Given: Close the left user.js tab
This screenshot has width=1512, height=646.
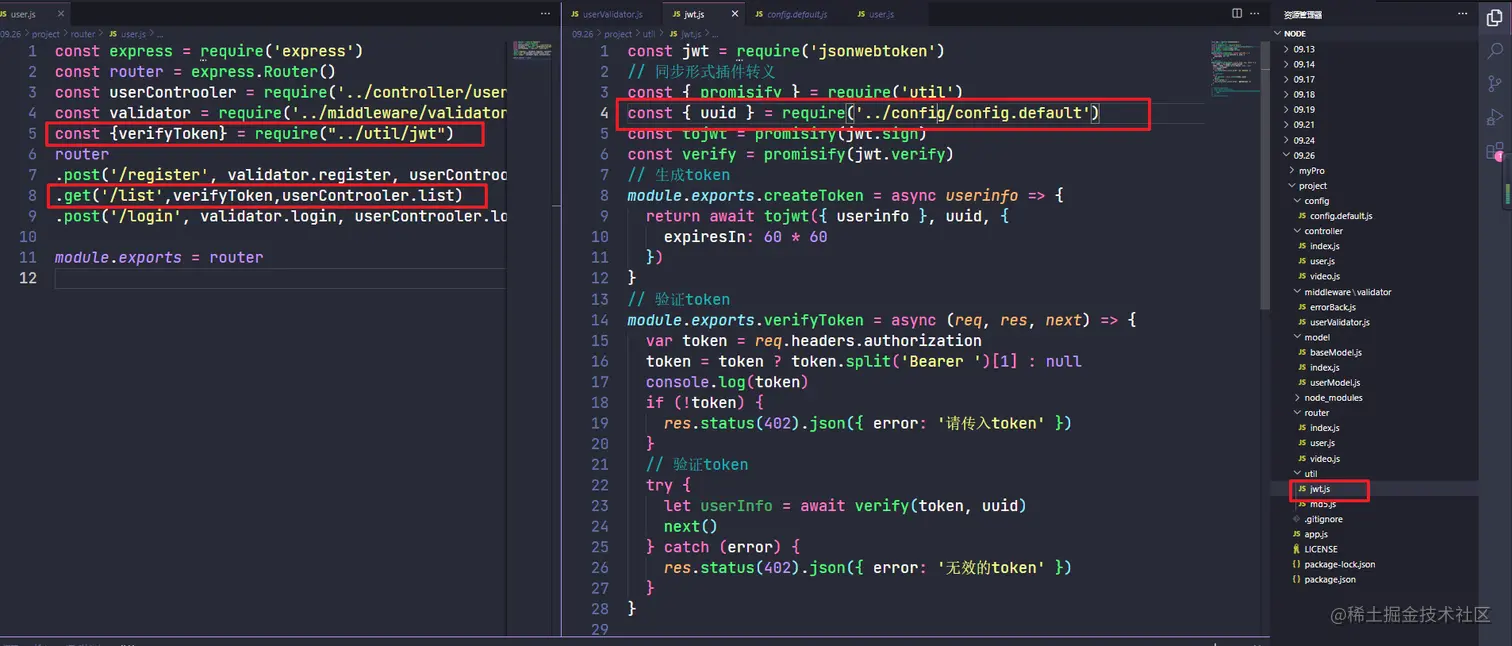Looking at the screenshot, I should [62, 15].
